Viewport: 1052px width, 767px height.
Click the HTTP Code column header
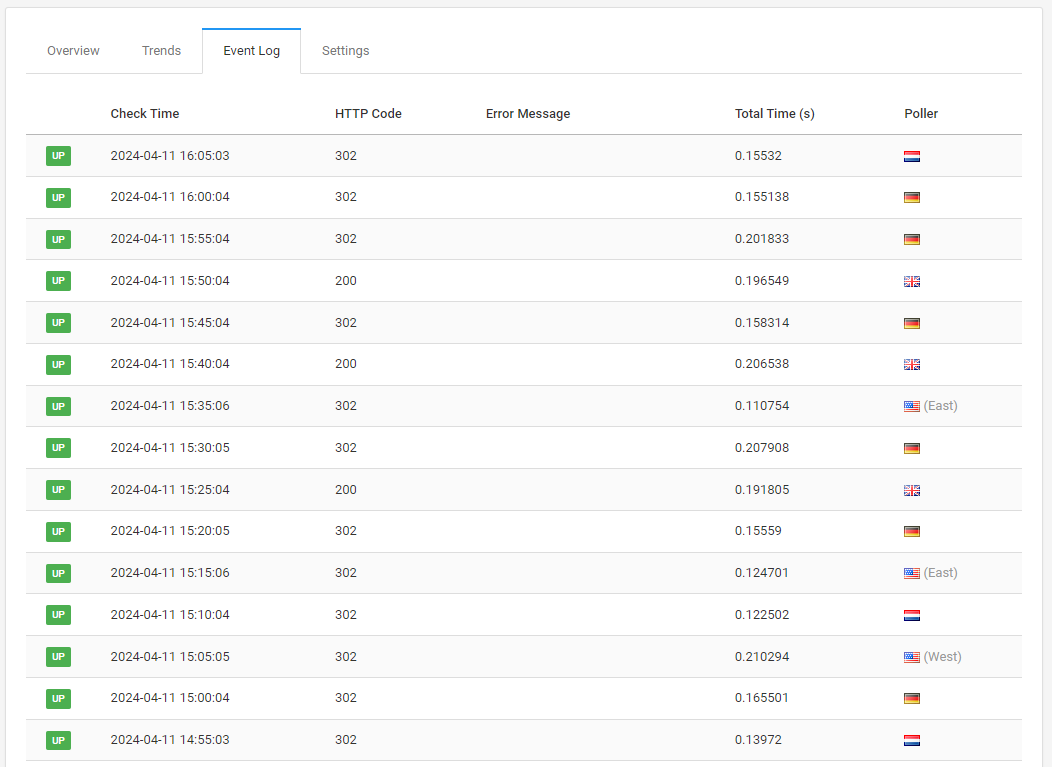[368, 114]
